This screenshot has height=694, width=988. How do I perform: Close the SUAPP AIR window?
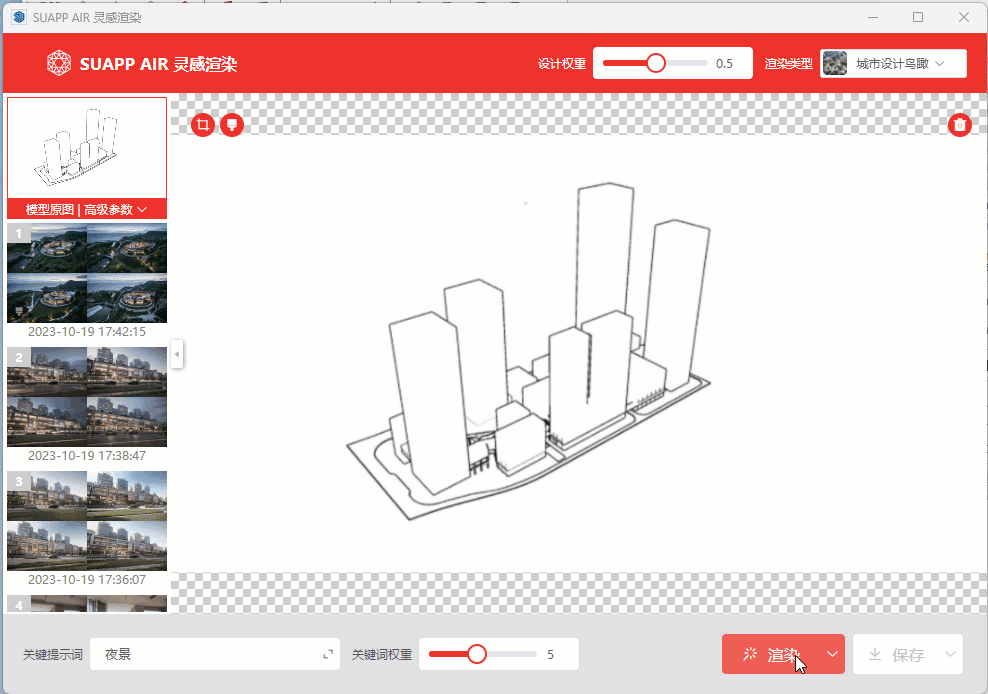click(963, 17)
